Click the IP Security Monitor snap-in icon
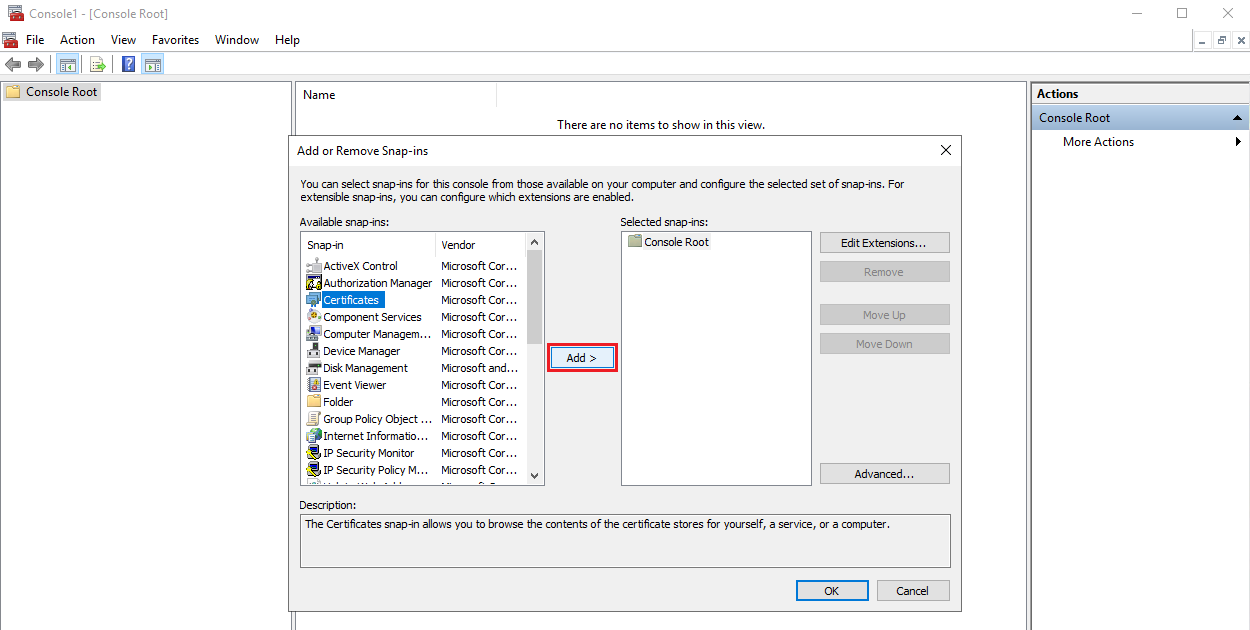 click(314, 453)
